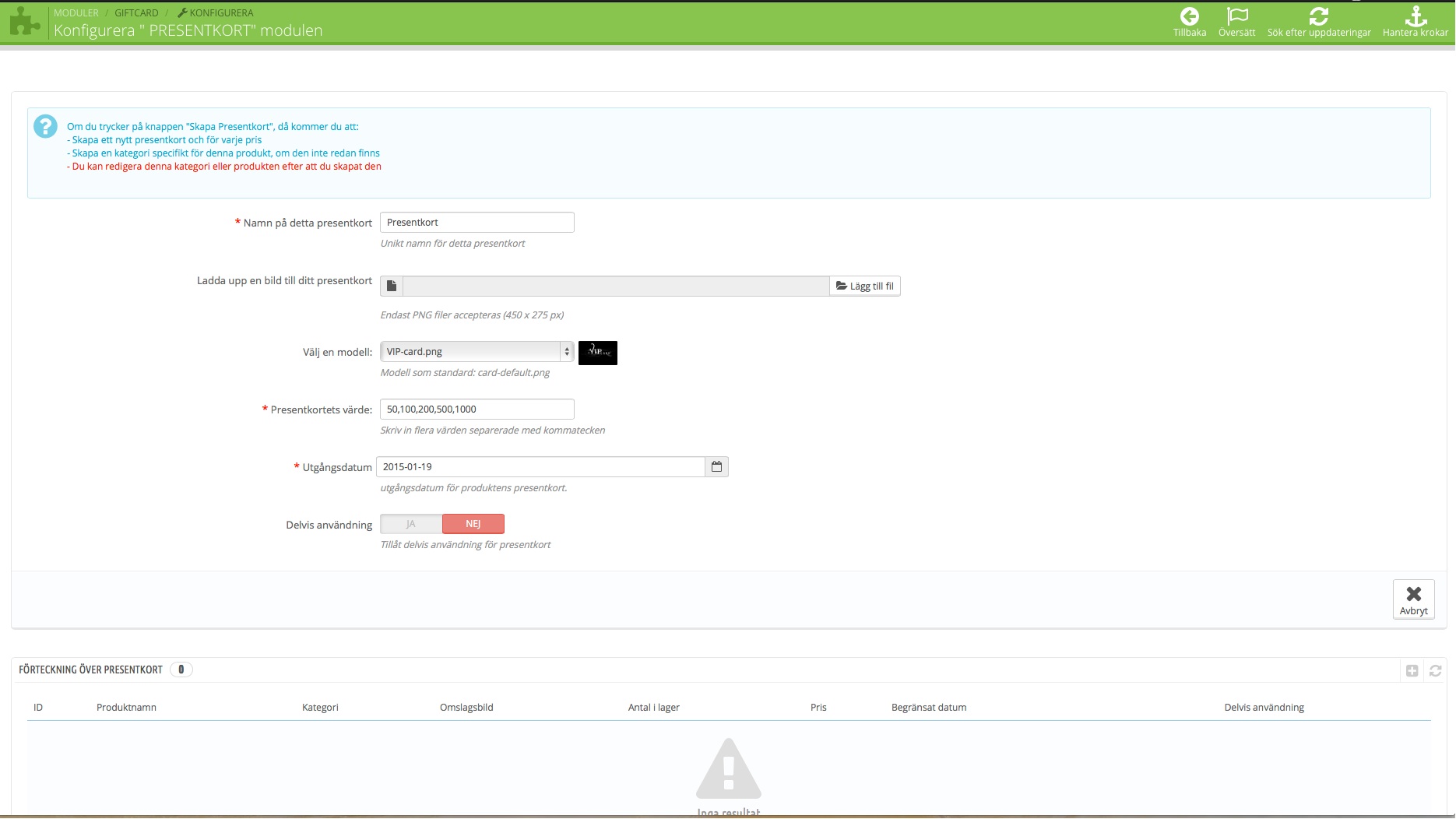Viewport: 1456px width, 819px height.
Task: Click the Omslagsbild column header
Action: pyautogui.click(x=466, y=708)
